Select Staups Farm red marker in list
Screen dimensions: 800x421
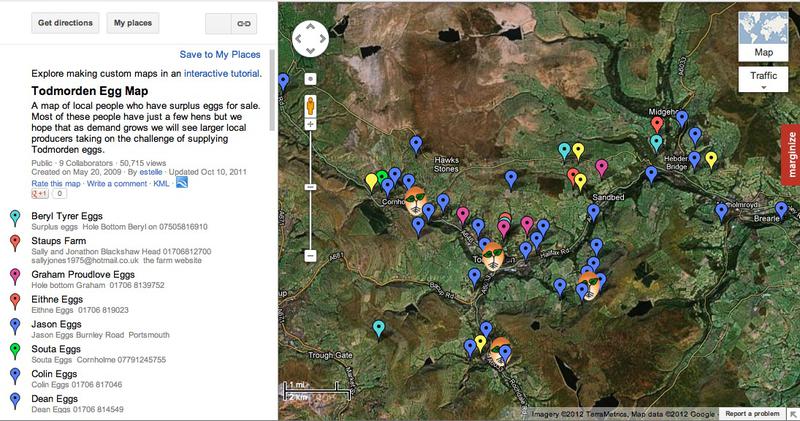click(x=15, y=243)
